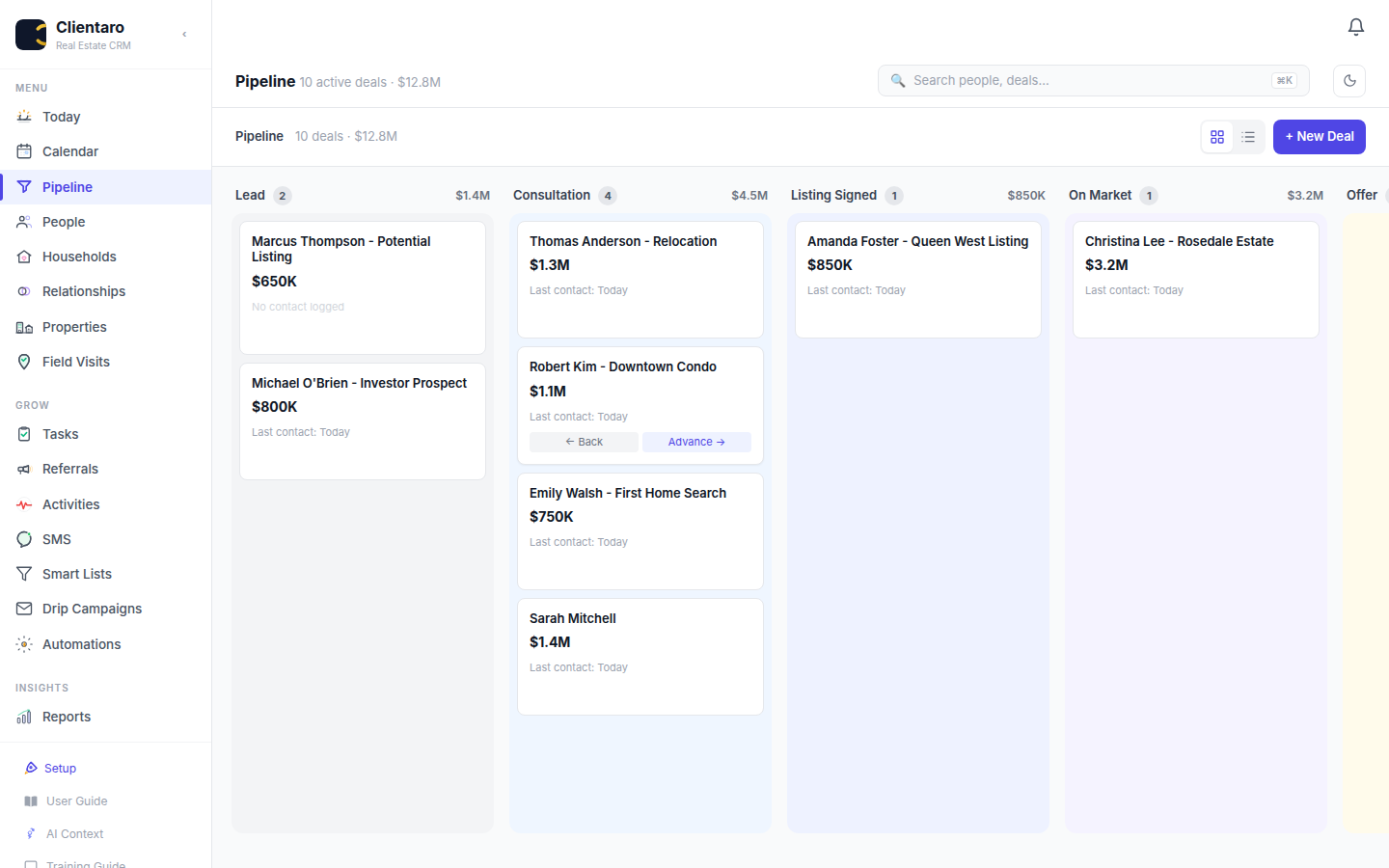Advance Robert Kim's deal forward
Viewport: 1389px width, 868px height.
coord(696,442)
